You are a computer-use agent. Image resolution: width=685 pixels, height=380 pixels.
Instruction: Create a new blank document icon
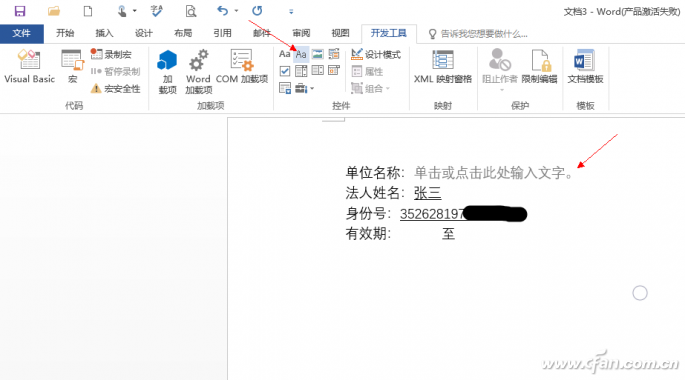coord(88,11)
